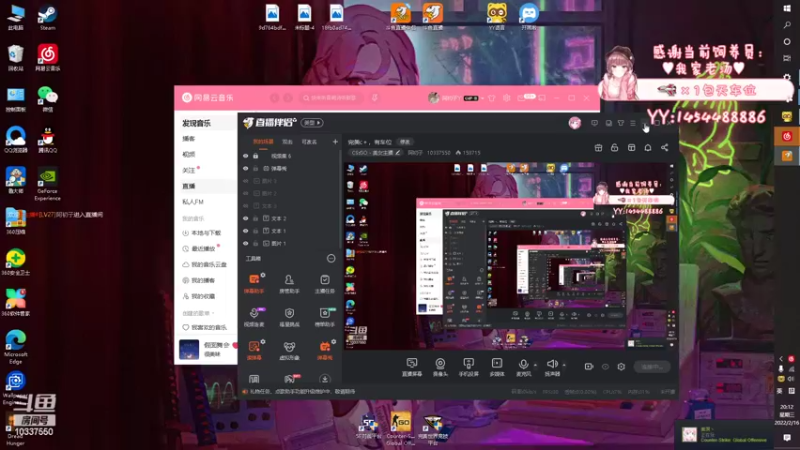800x450 pixels.
Task: Open Steam from the desktop
Action: pos(47,17)
